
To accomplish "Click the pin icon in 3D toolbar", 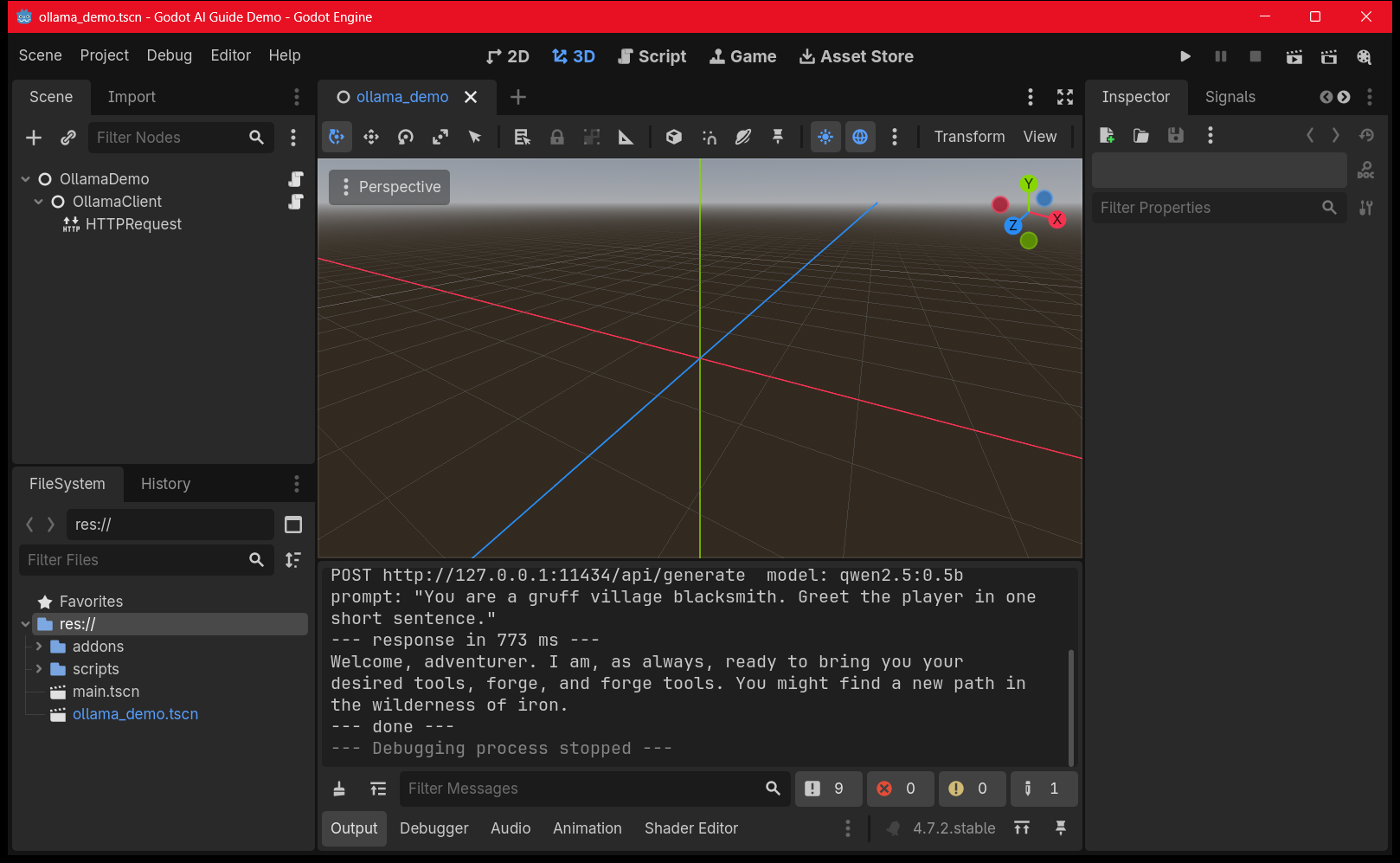I will [x=778, y=137].
